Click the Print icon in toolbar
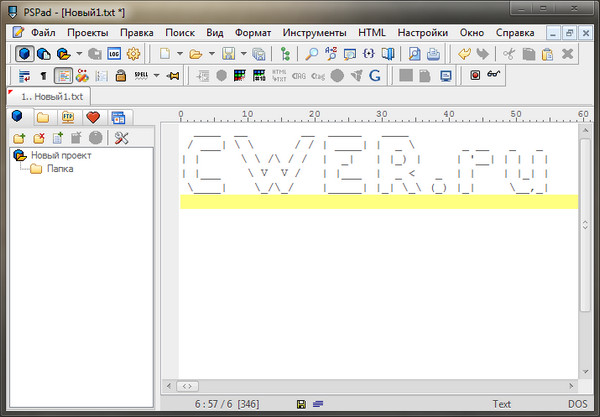The height and width of the screenshot is (417, 600). click(434, 53)
